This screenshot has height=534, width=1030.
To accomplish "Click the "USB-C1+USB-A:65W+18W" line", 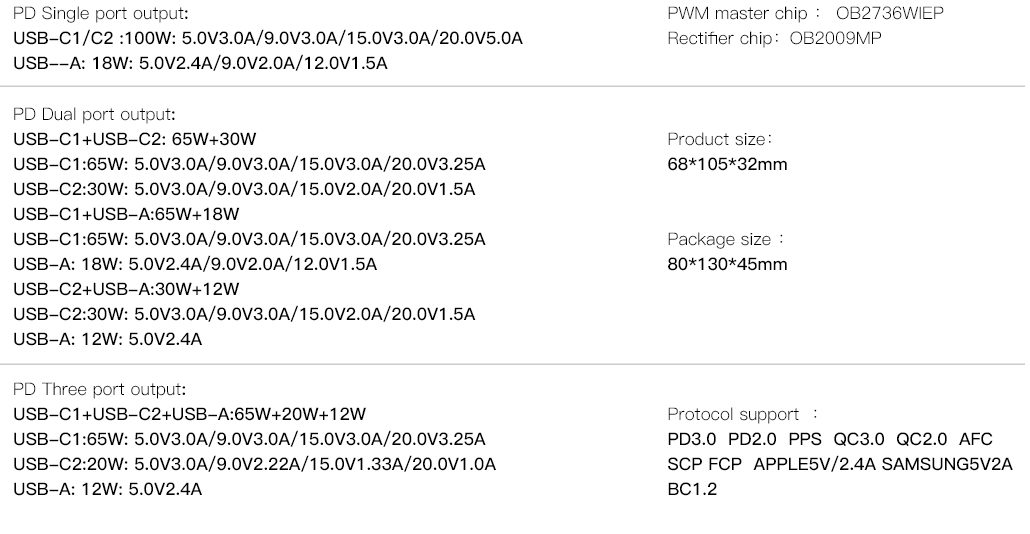I will 126,214.
